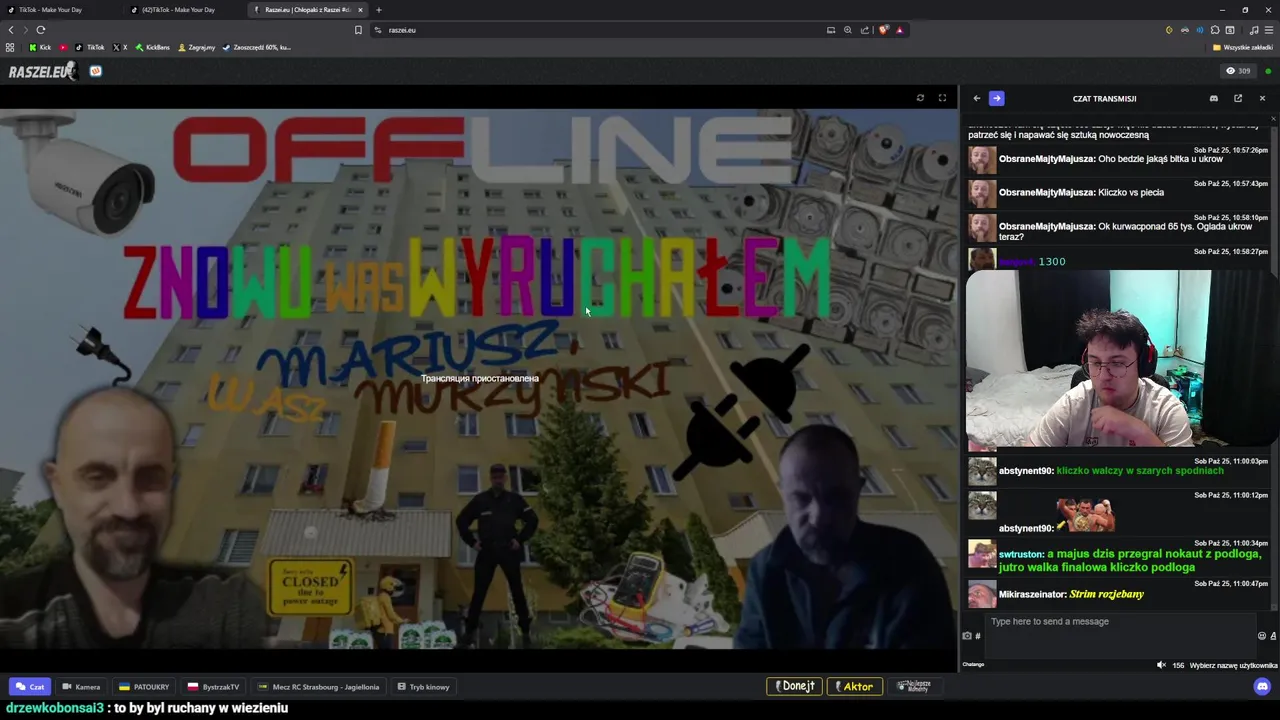This screenshot has height=720, width=1280.
Task: Open the Kick bookmark
Action: (x=40, y=47)
